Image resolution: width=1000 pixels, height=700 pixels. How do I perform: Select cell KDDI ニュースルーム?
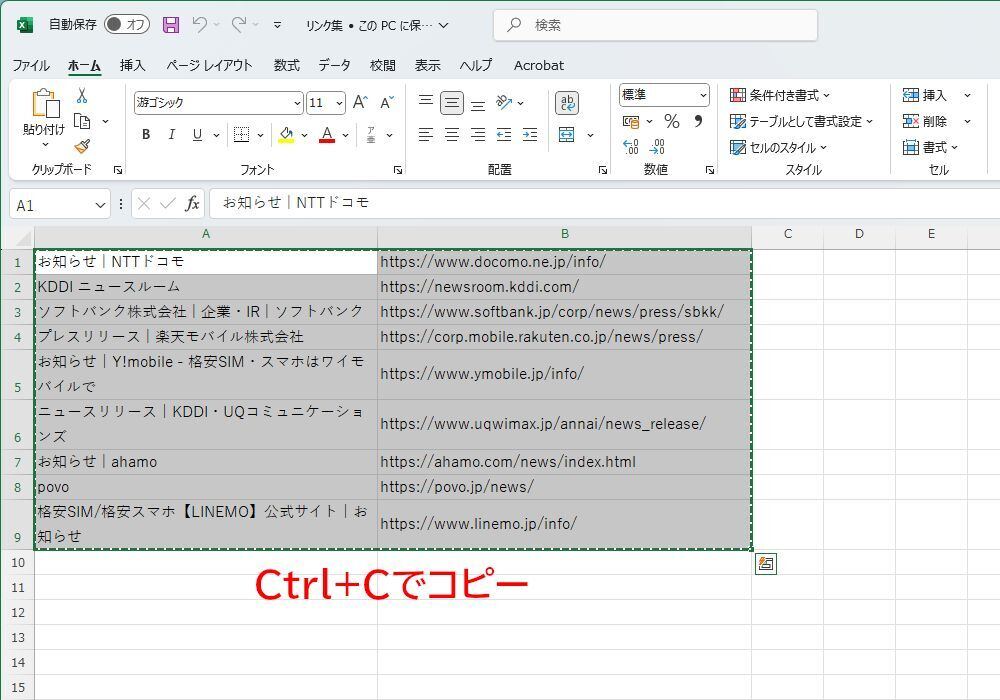click(206, 287)
